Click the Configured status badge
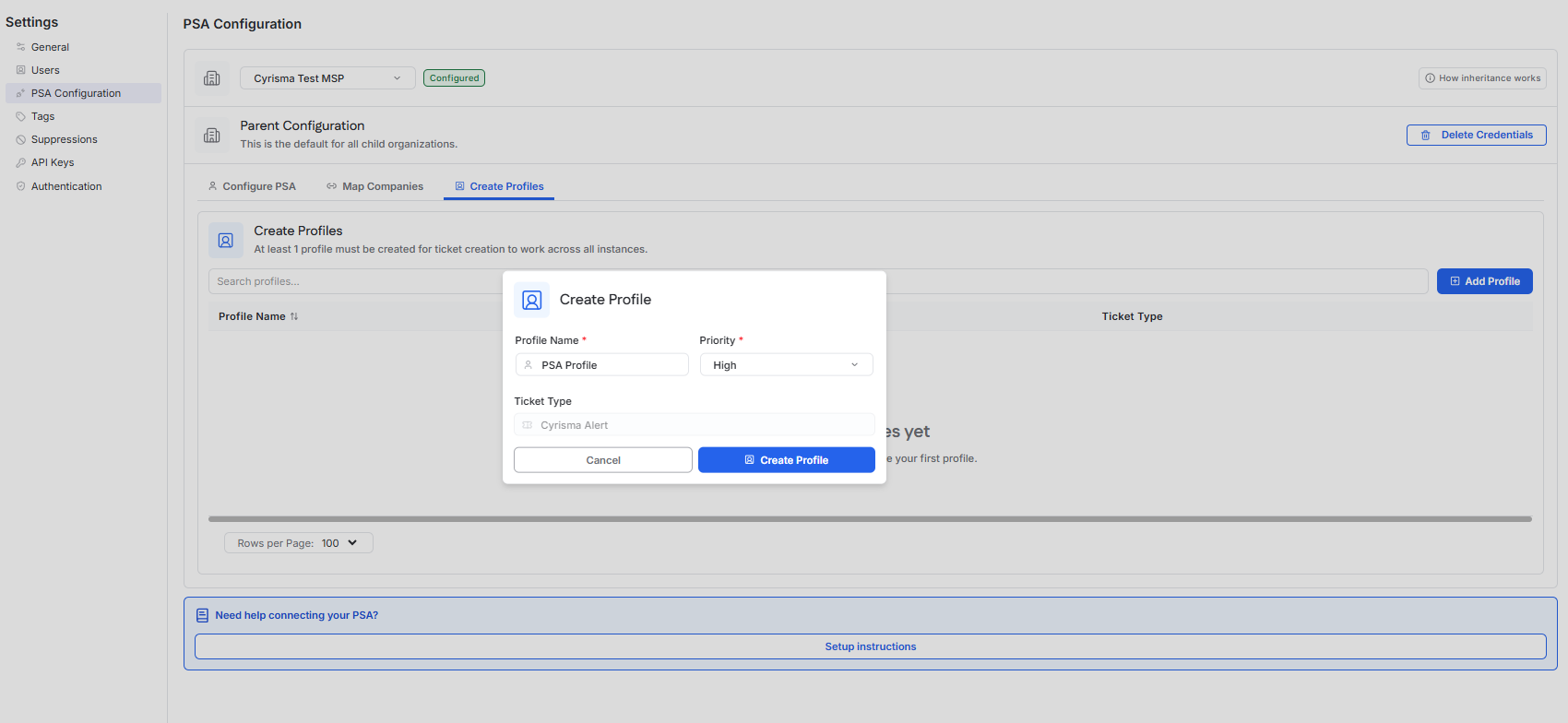1568x723 pixels. tap(454, 78)
